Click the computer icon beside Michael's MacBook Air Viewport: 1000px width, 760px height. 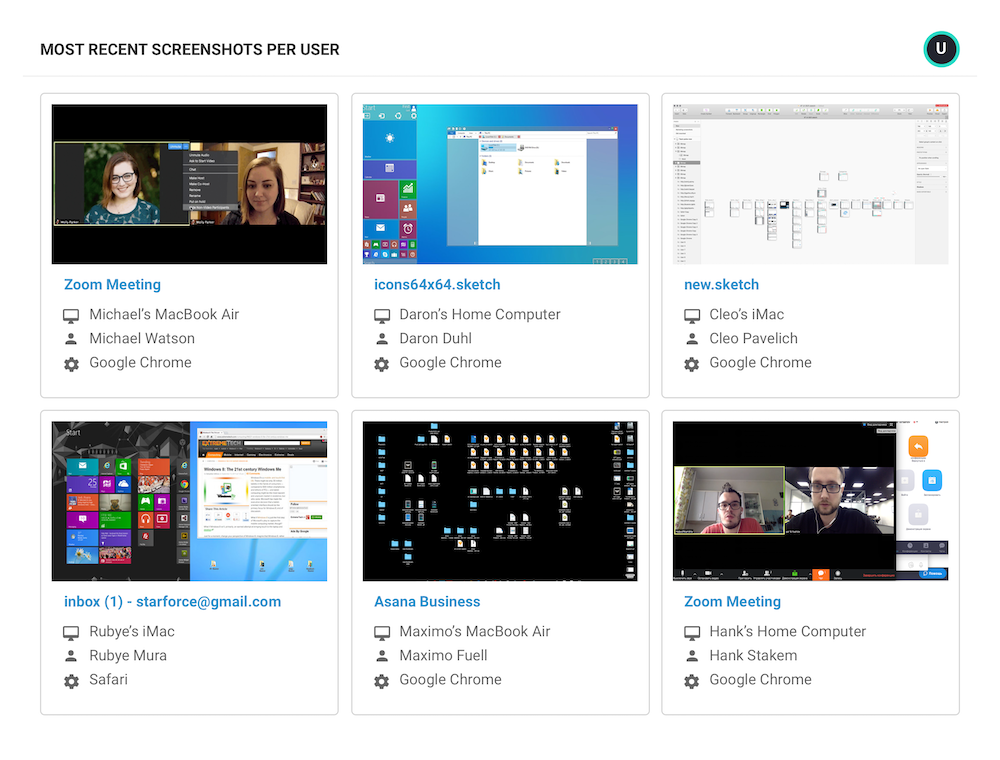click(71, 316)
